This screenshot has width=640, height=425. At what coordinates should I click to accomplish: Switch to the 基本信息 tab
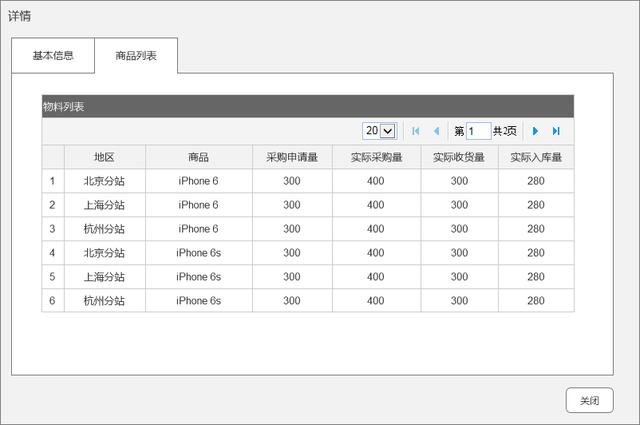pos(53,56)
